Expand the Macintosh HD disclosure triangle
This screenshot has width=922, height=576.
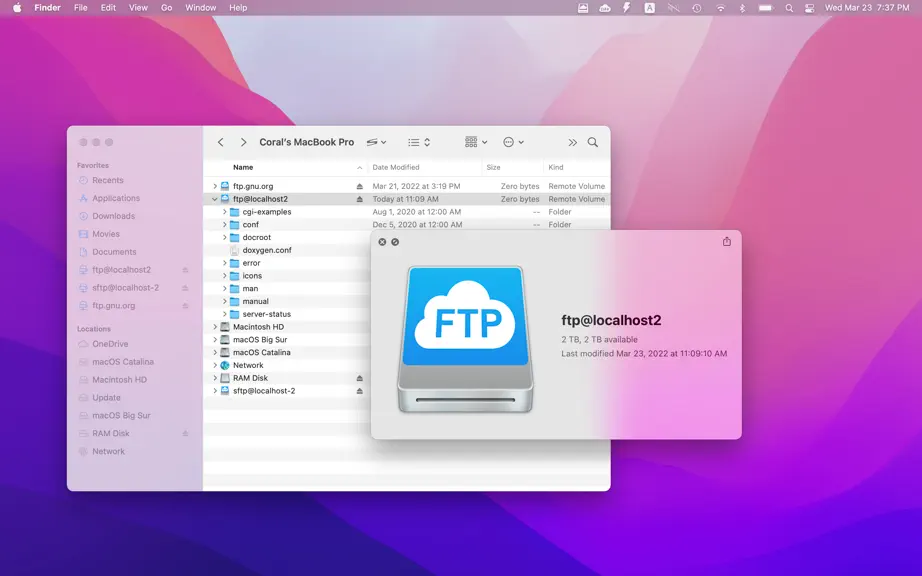pos(215,327)
